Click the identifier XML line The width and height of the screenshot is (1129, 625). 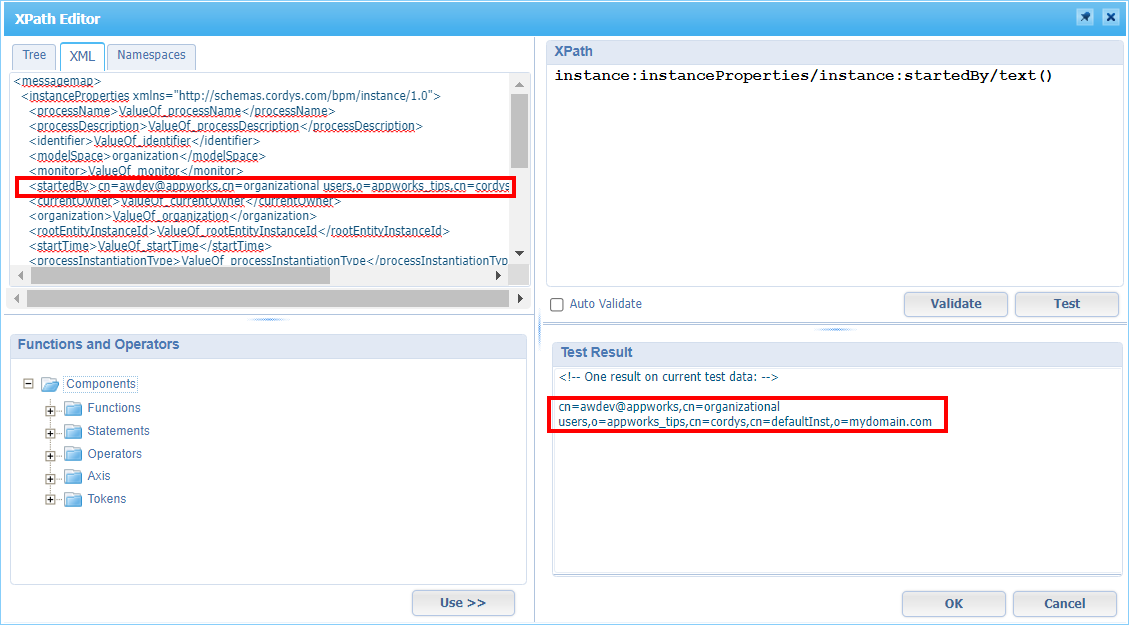click(x=145, y=141)
